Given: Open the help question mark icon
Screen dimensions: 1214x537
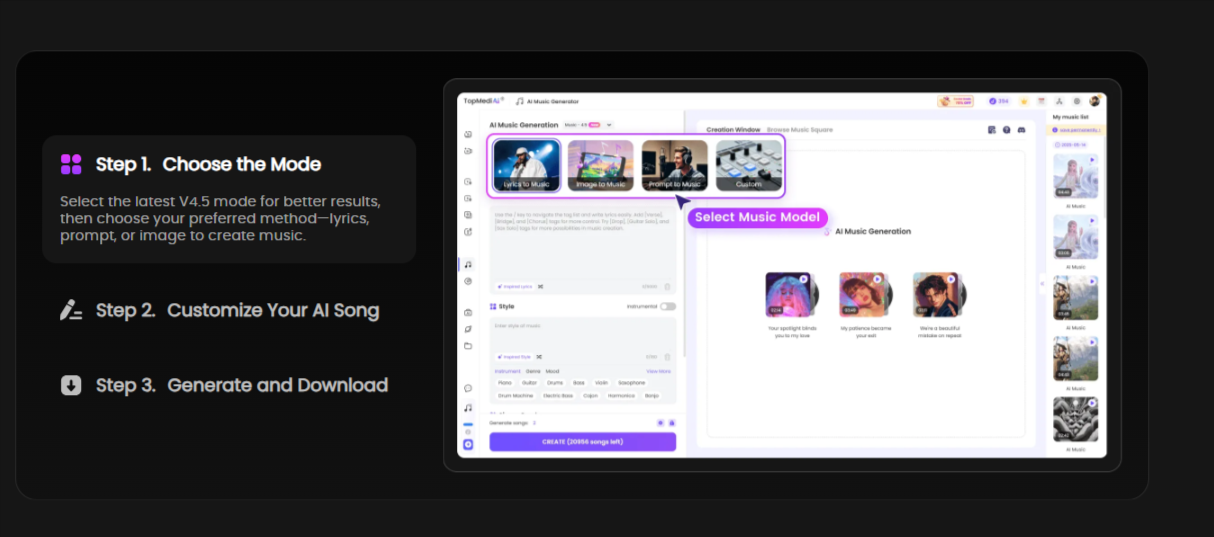Looking at the screenshot, I should click(x=1006, y=130).
